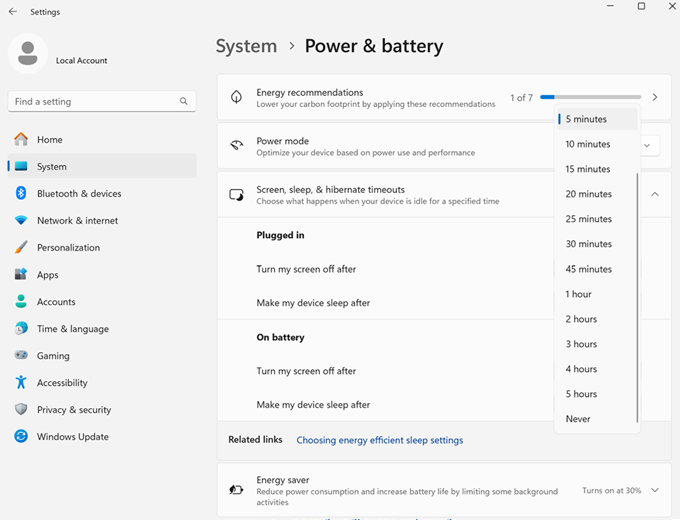The height and width of the screenshot is (520, 680).
Task: Click the Windows Update sync icon
Action: [21, 436]
